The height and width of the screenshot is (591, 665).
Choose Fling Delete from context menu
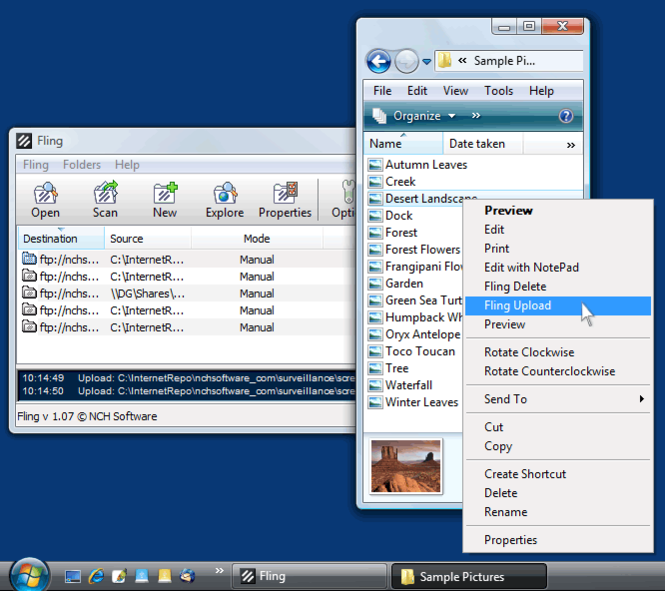tap(558, 287)
